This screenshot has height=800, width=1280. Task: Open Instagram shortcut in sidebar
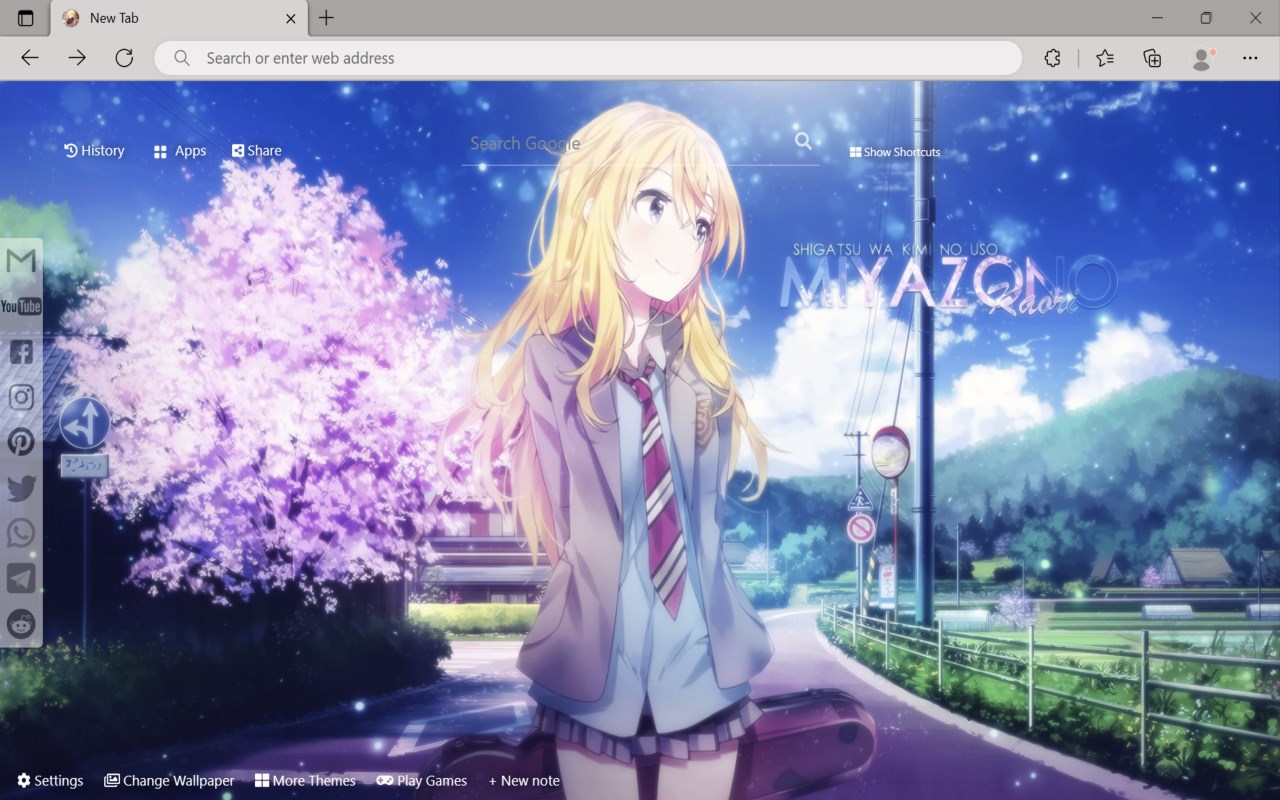click(21, 397)
